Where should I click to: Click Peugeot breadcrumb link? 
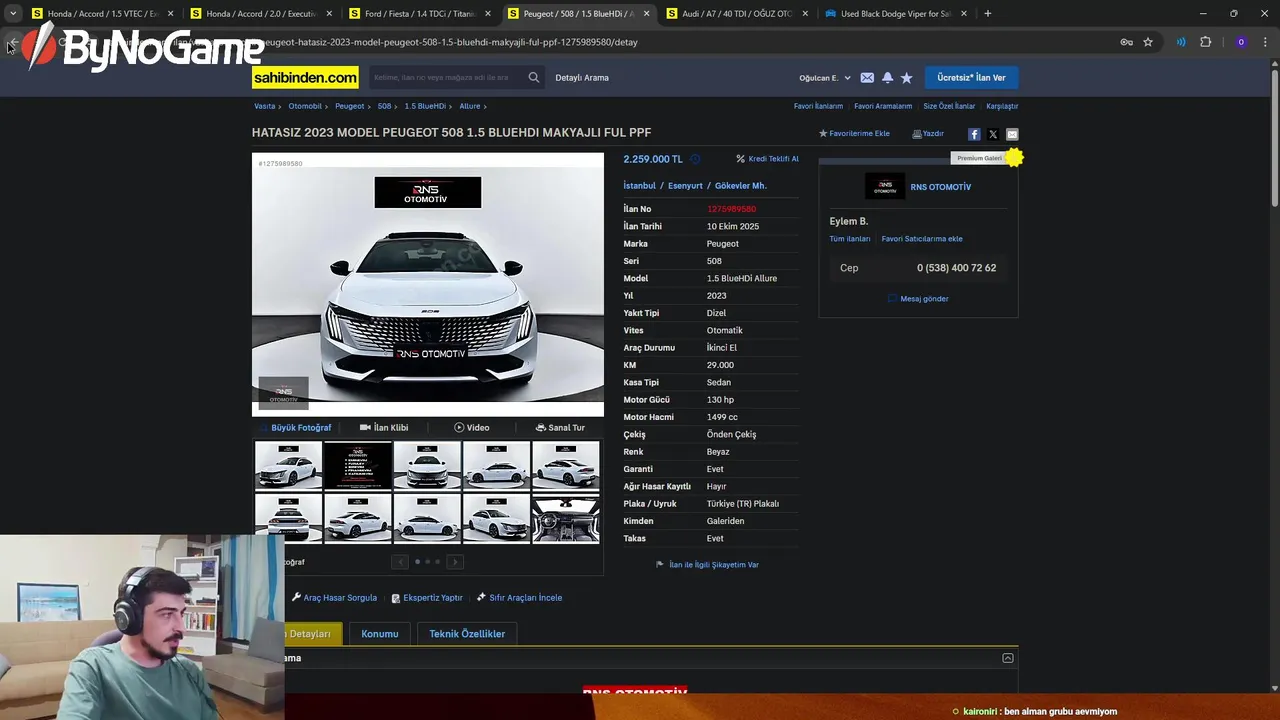click(350, 106)
